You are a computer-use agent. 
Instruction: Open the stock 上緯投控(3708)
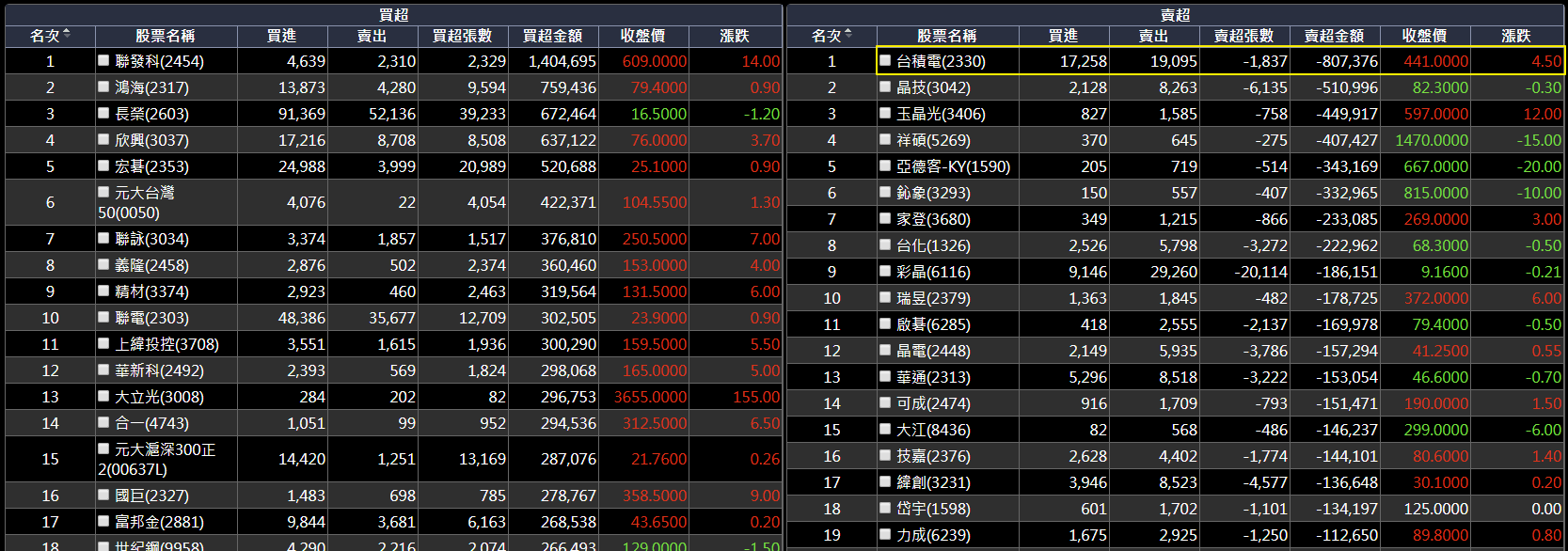pos(166,345)
